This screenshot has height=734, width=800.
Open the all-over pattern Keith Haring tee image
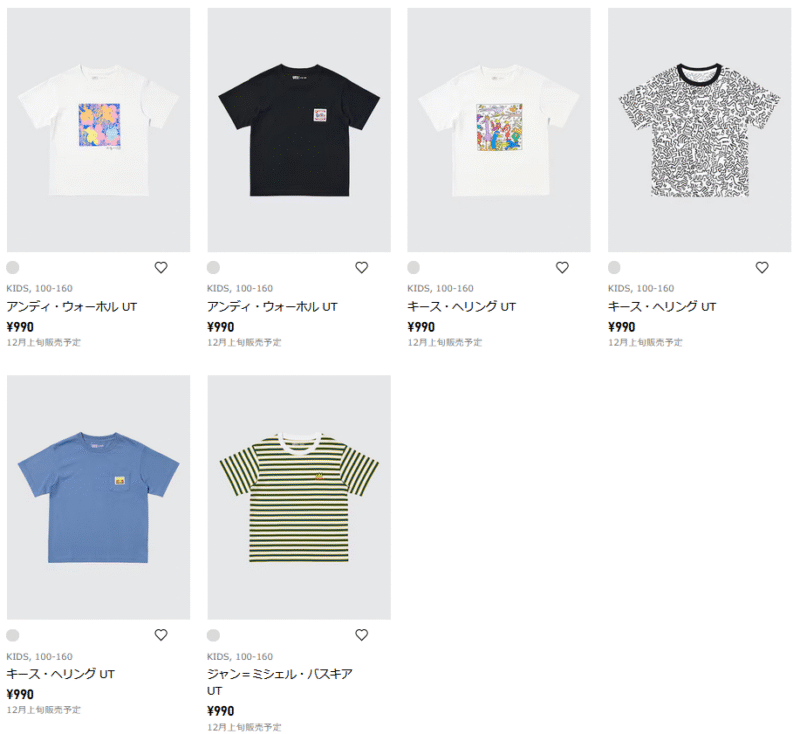click(699, 130)
